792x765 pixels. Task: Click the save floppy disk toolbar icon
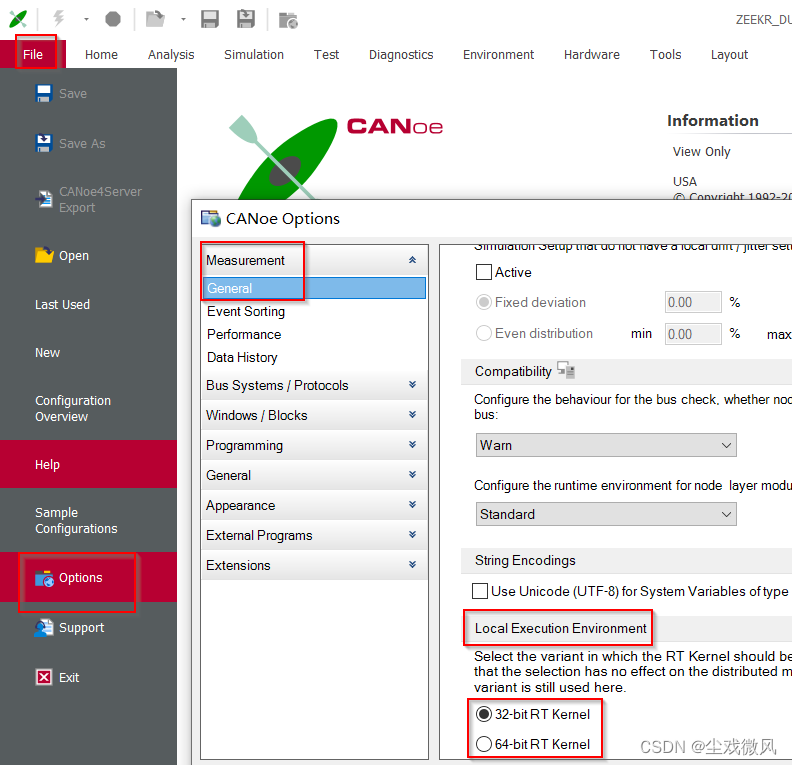point(210,19)
